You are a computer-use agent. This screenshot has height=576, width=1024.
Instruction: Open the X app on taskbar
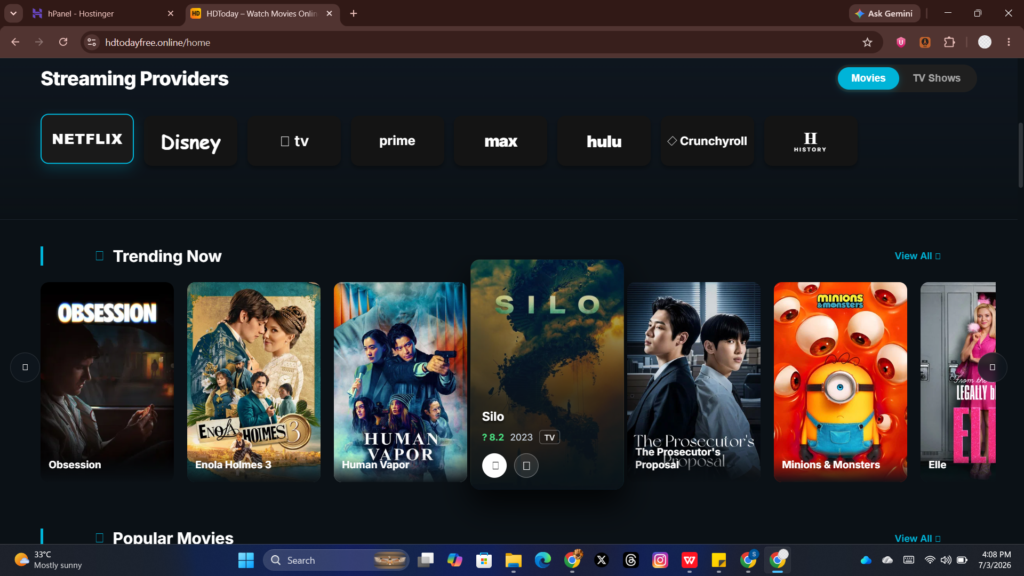tap(601, 560)
